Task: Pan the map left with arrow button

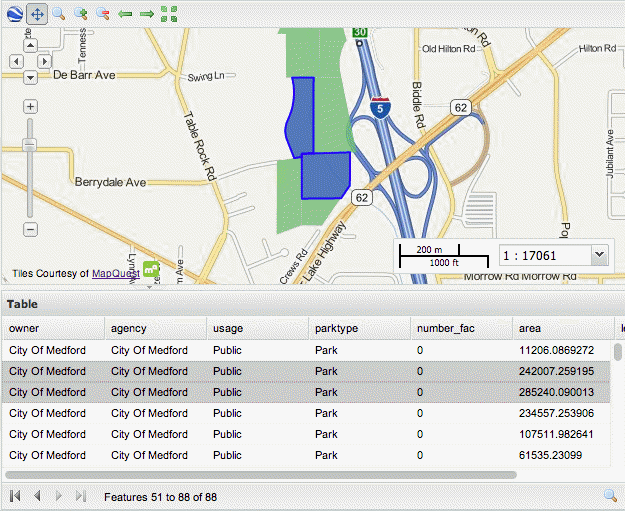Action: [16, 61]
